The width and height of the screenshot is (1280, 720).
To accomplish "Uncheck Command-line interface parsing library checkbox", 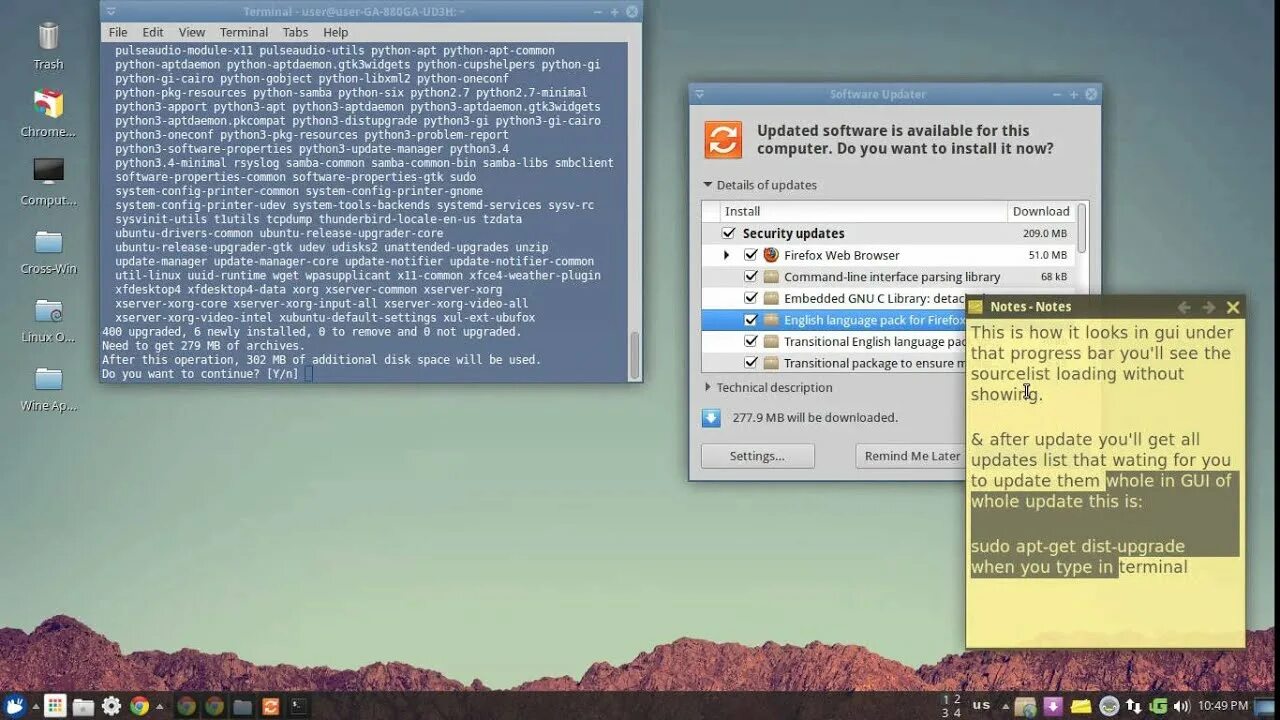I will [x=751, y=277].
